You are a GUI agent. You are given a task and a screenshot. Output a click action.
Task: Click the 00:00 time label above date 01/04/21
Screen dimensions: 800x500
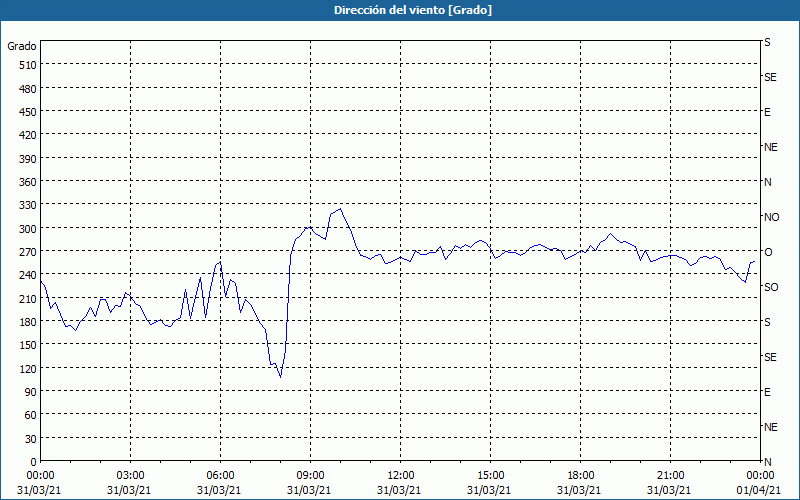pyautogui.click(x=760, y=476)
